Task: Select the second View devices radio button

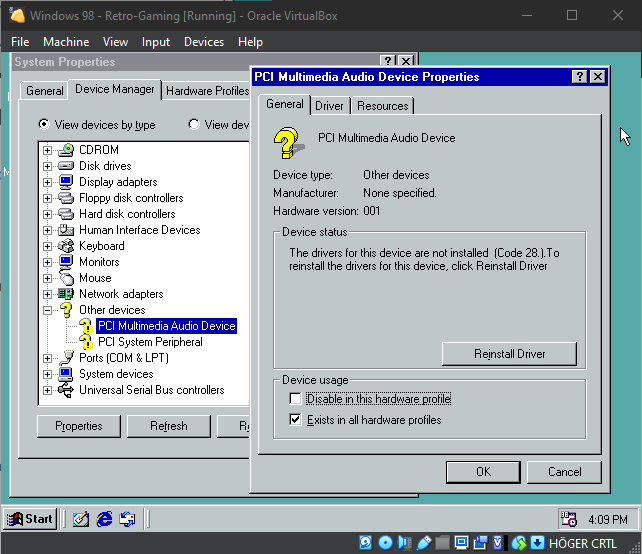Action: pyautogui.click(x=194, y=124)
